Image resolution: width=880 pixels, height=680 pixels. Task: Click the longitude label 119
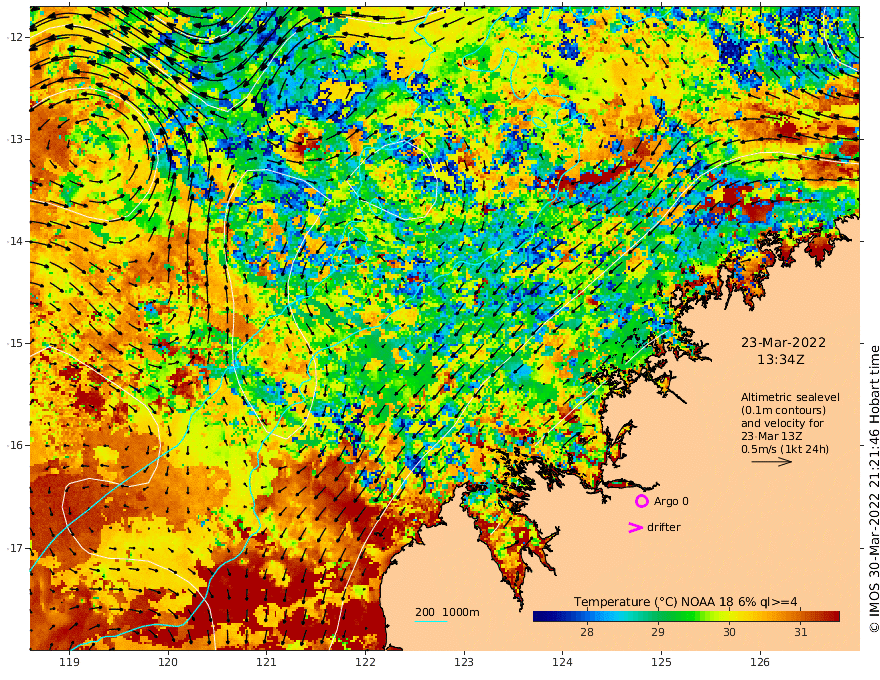pyautogui.click(x=69, y=662)
